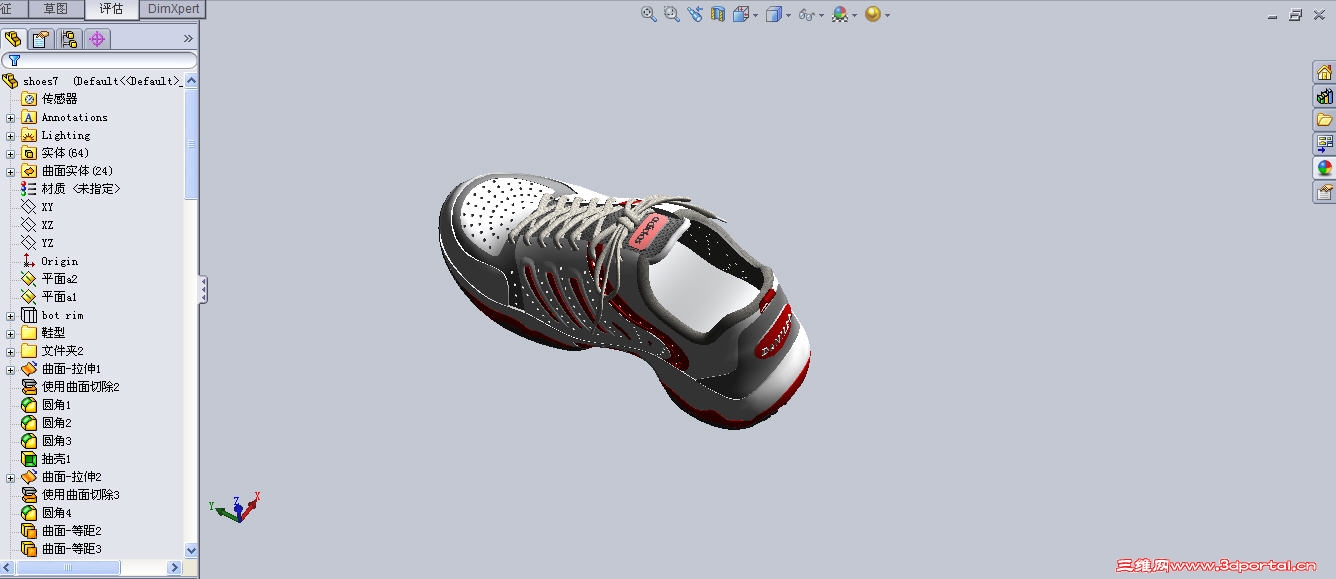Click the tree scroll-down arrow
1336x579 pixels.
click(191, 550)
